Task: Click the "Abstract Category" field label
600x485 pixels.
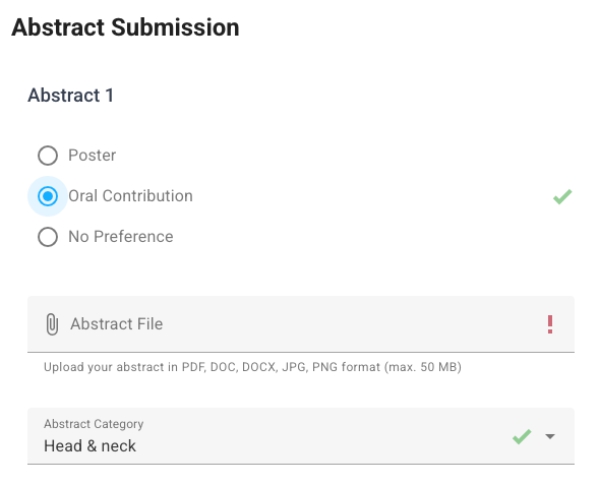Action: pyautogui.click(x=94, y=424)
